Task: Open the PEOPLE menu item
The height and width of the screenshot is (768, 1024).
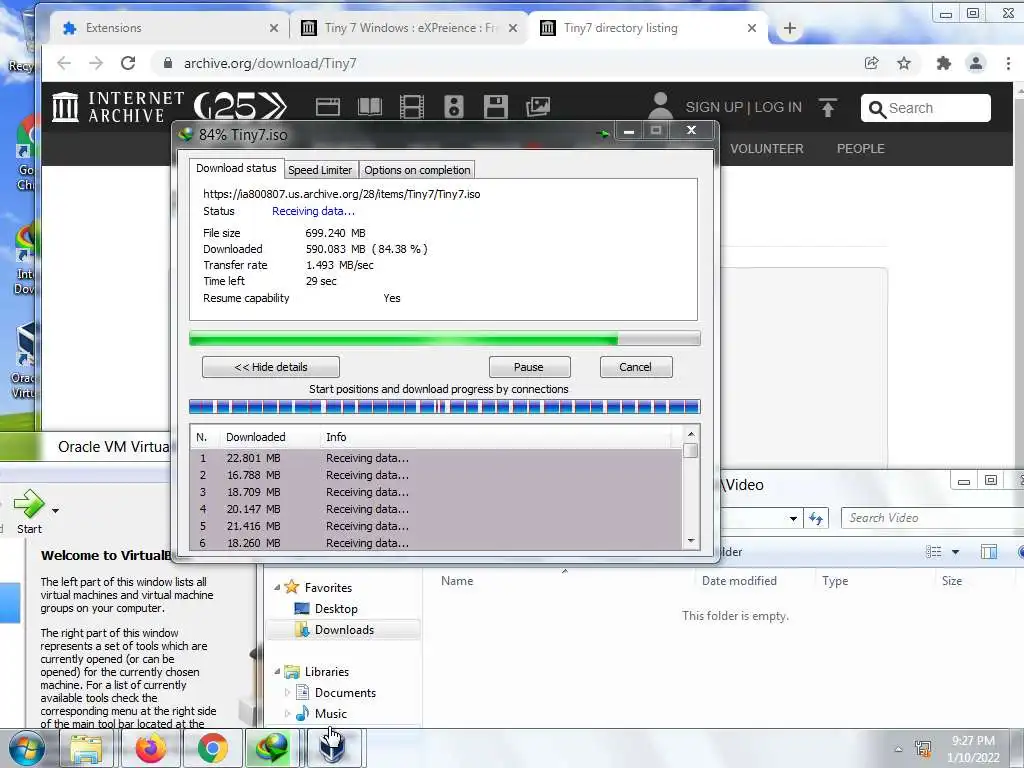Action: coord(861,149)
